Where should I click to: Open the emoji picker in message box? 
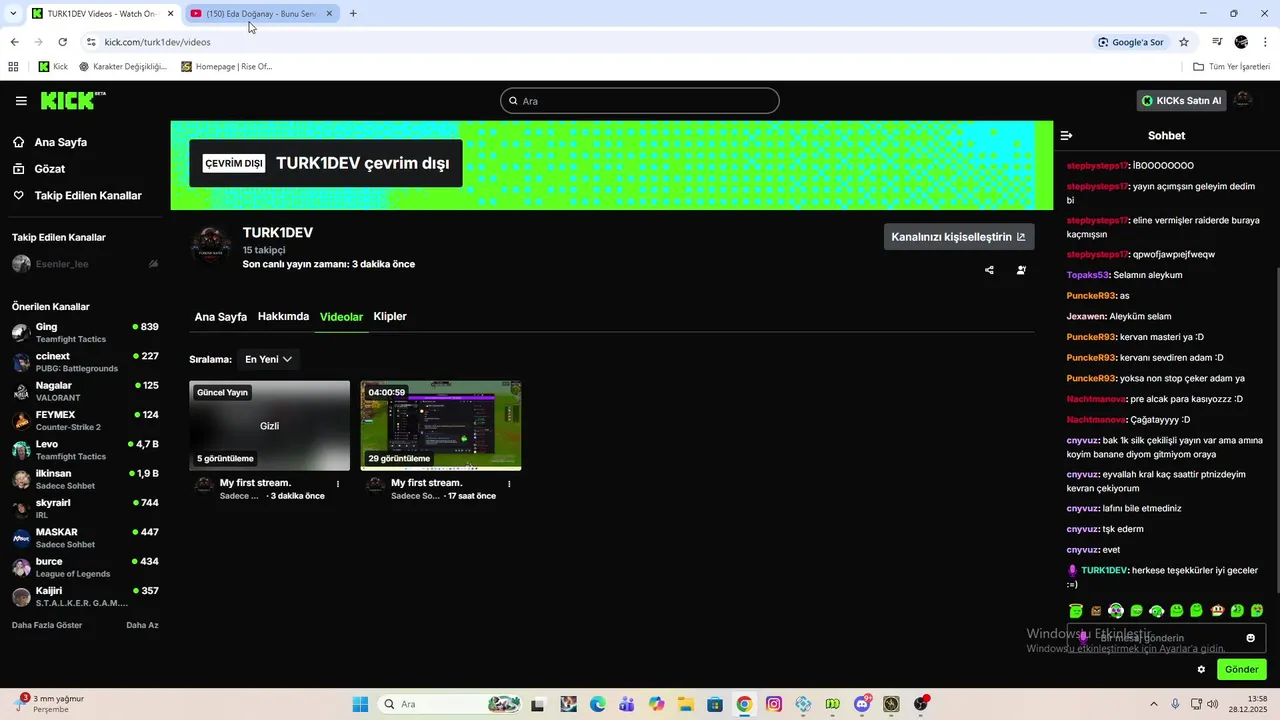click(x=1250, y=638)
